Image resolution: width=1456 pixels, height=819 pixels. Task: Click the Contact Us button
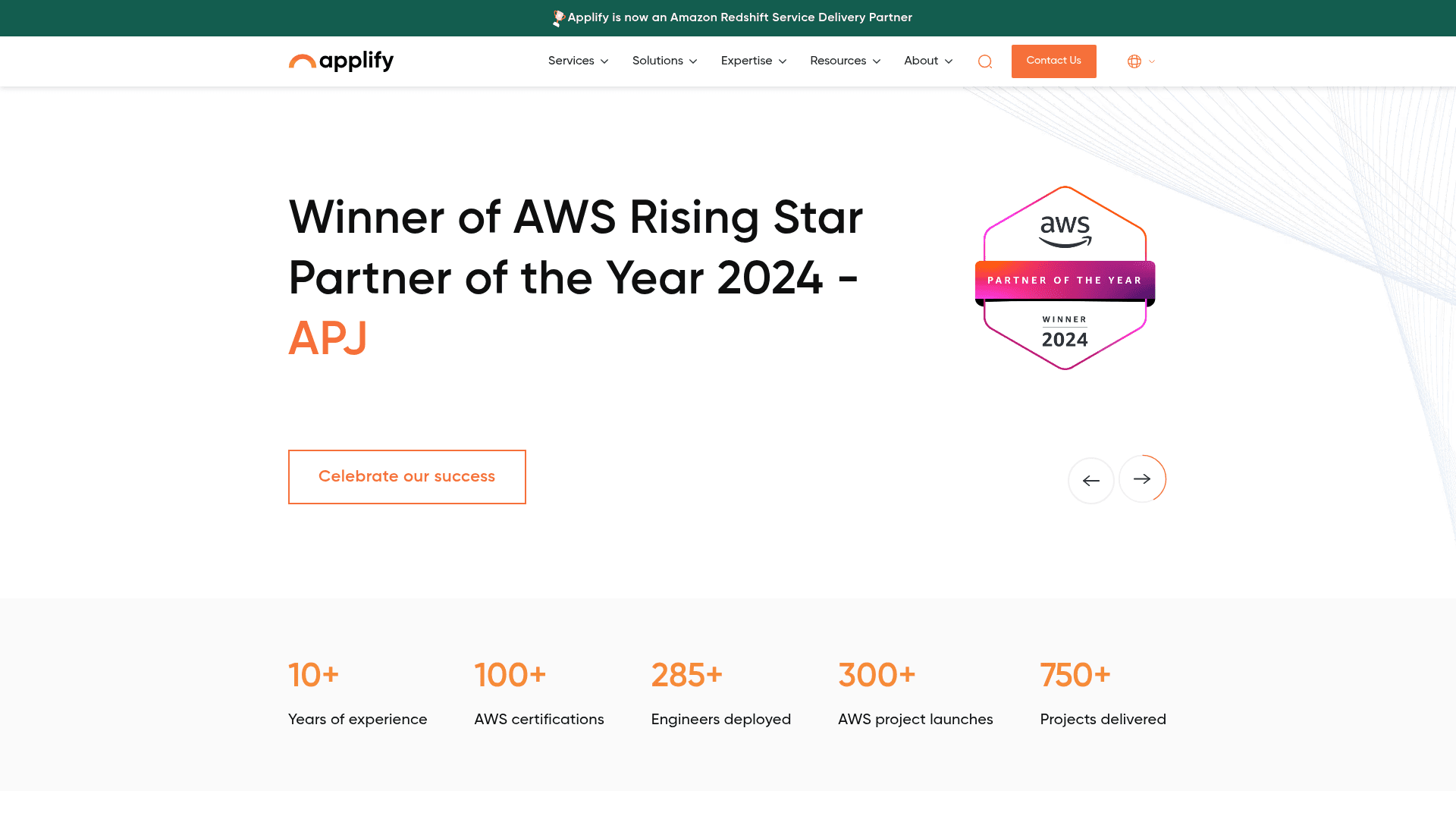click(x=1053, y=61)
